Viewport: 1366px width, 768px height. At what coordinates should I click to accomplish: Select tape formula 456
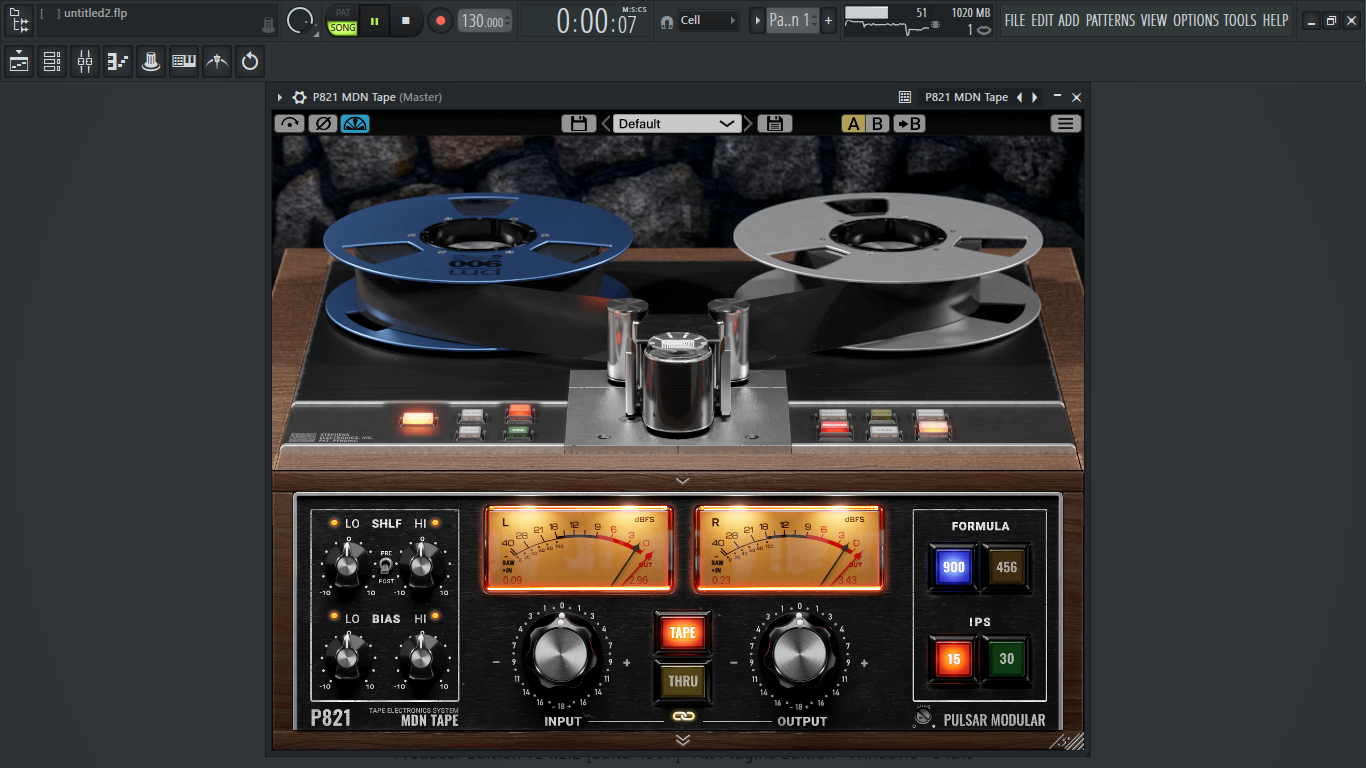coord(1006,567)
